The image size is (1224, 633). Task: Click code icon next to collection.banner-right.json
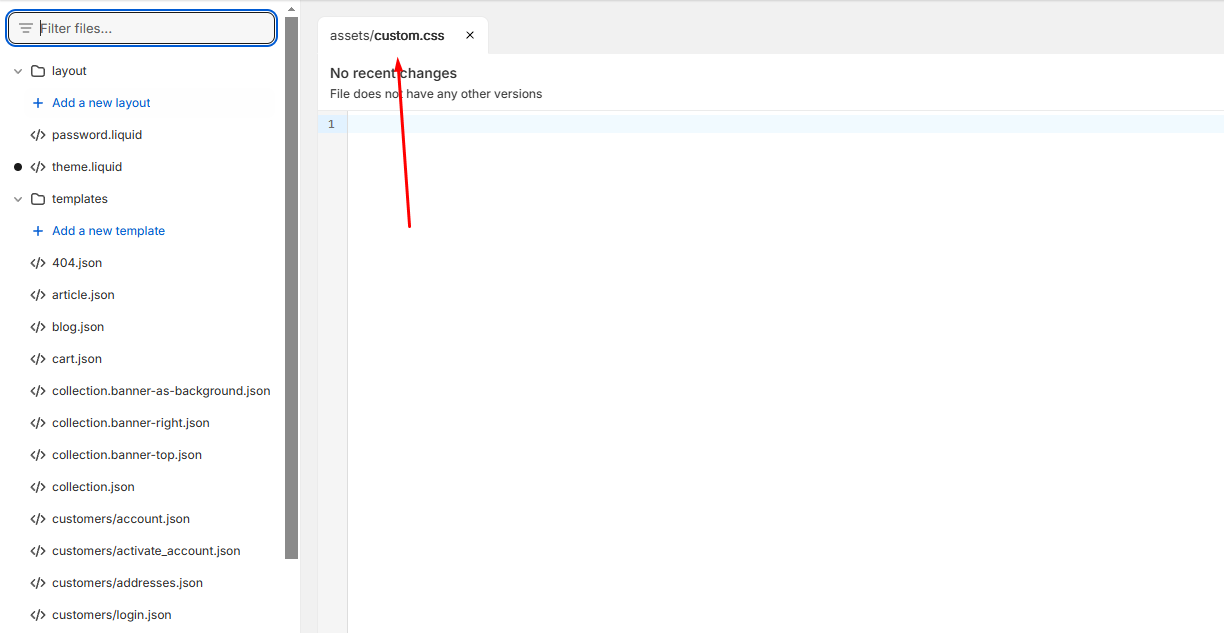[x=38, y=423]
